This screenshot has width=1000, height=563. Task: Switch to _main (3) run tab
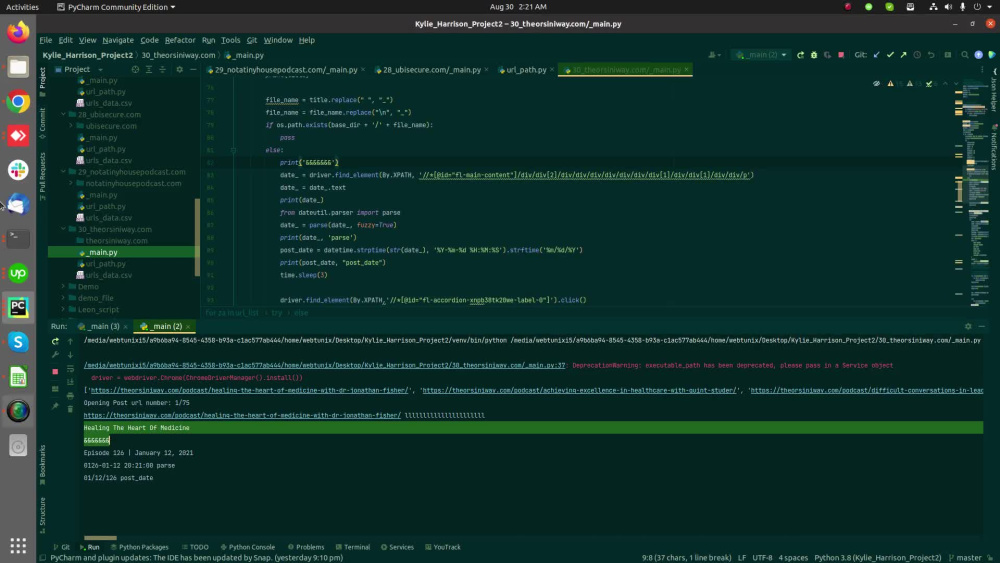point(103,326)
